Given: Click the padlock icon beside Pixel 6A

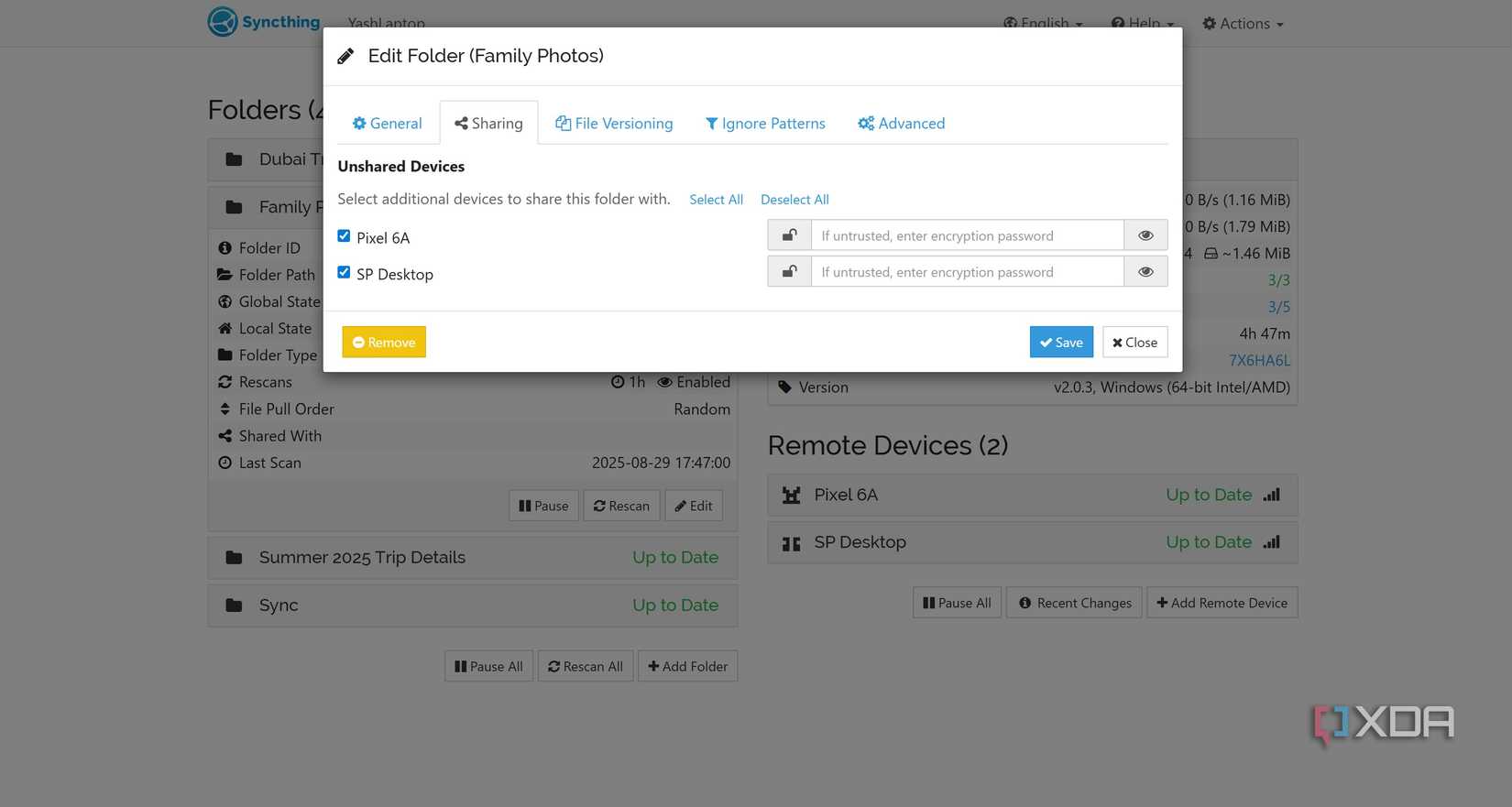Looking at the screenshot, I should [x=789, y=235].
